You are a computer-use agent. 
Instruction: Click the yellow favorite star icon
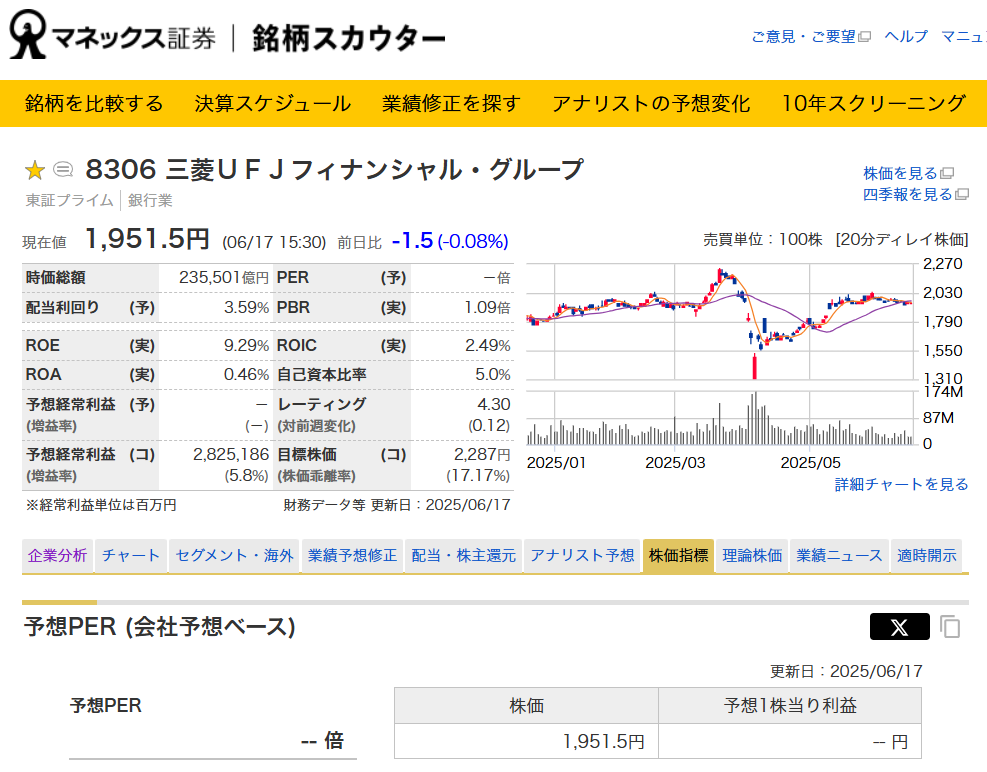click(35, 170)
